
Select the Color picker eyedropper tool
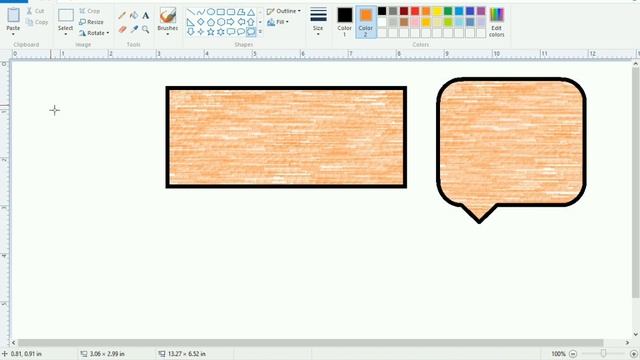(134, 29)
